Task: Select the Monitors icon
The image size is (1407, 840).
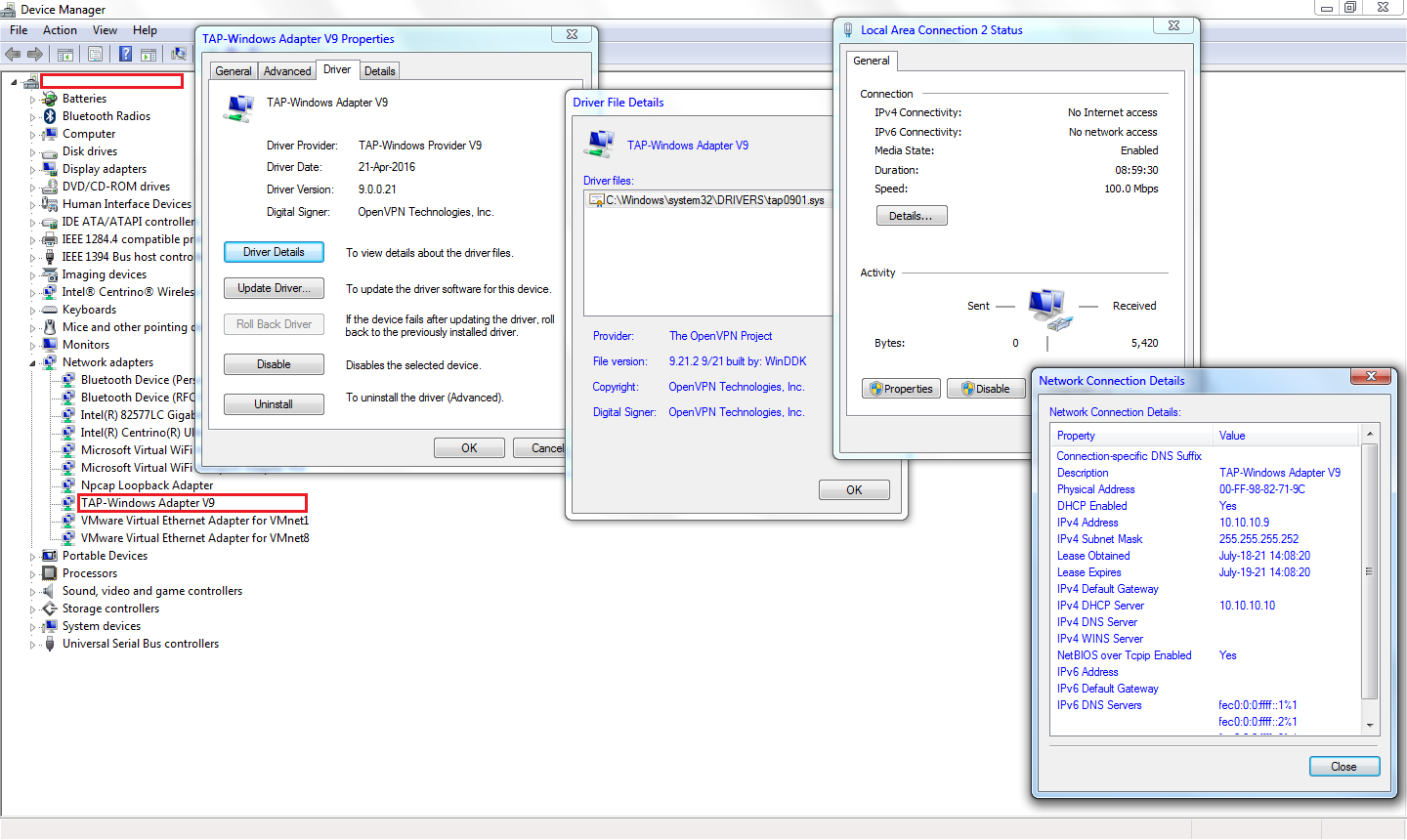Action: pos(50,345)
